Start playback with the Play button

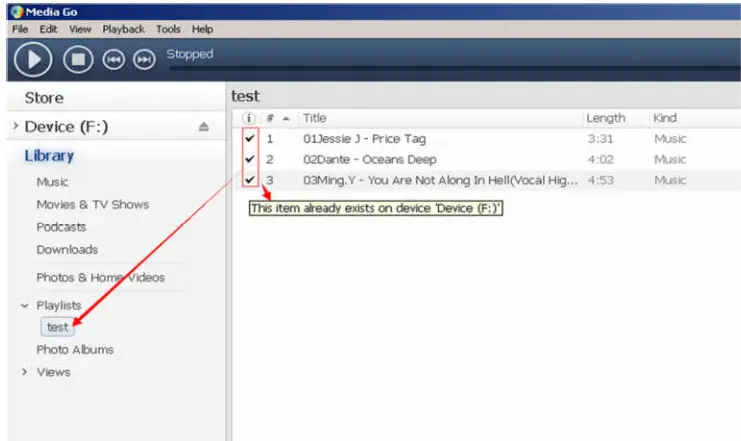pyautogui.click(x=33, y=60)
